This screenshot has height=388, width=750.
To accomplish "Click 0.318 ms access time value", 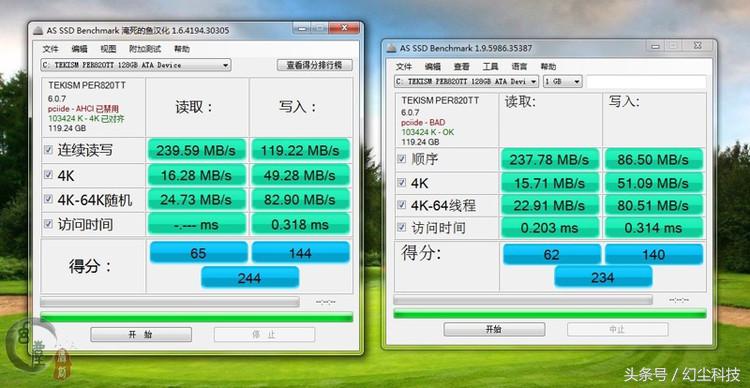I will pos(300,224).
